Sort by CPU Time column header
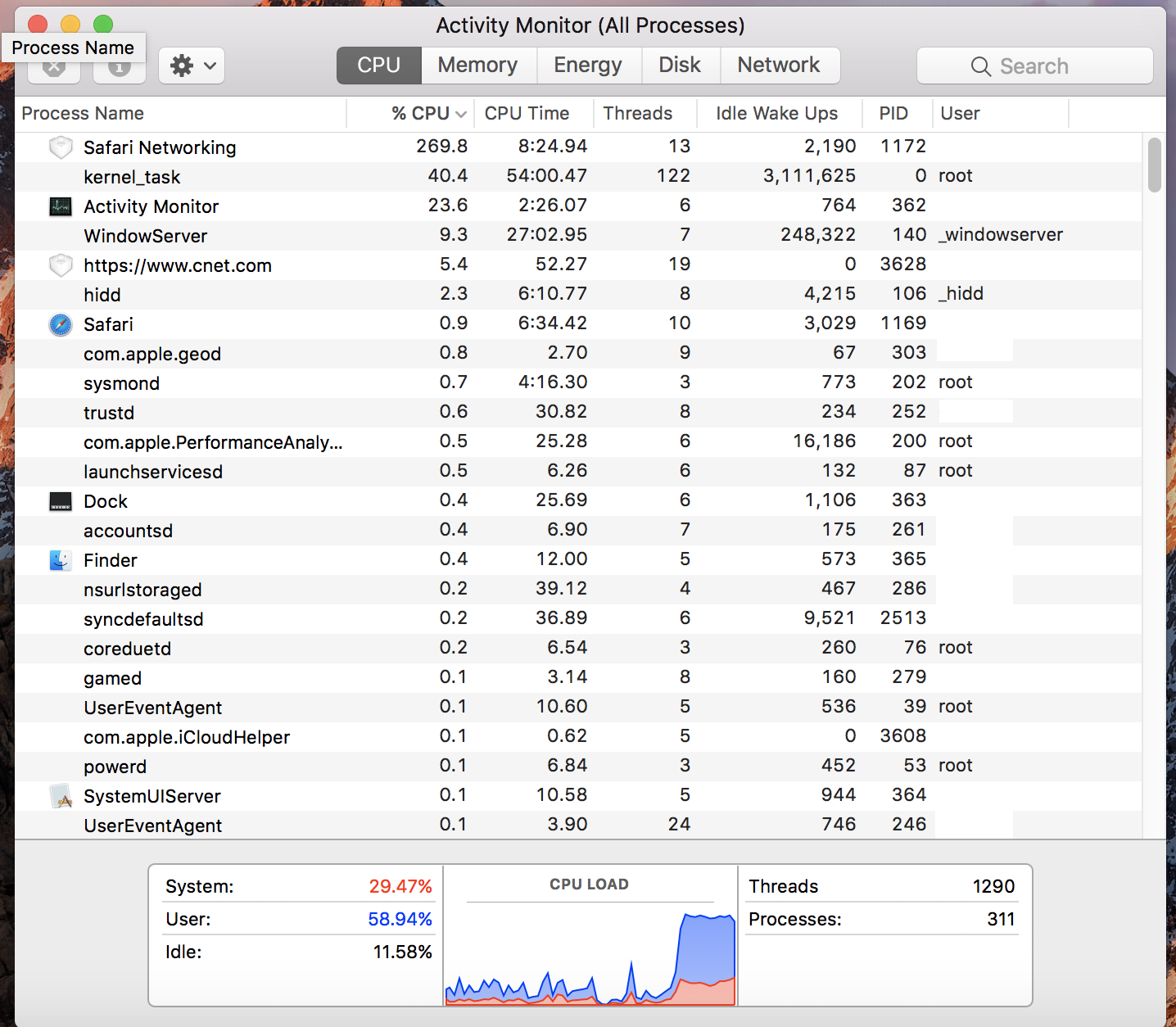 coord(533,113)
